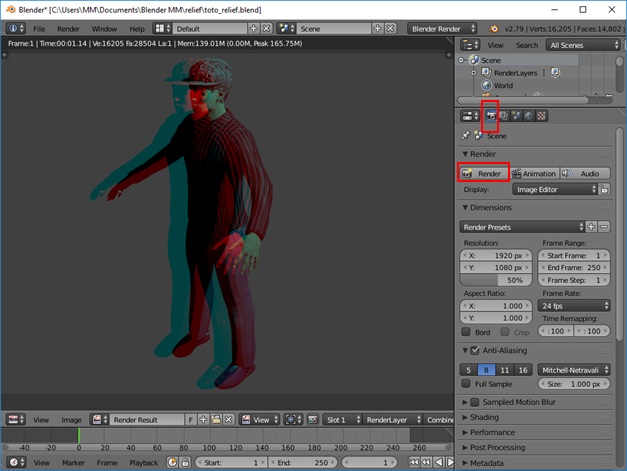Open the Frame Rate 24 fps dropdown
The width and height of the screenshot is (627, 471).
point(574,306)
